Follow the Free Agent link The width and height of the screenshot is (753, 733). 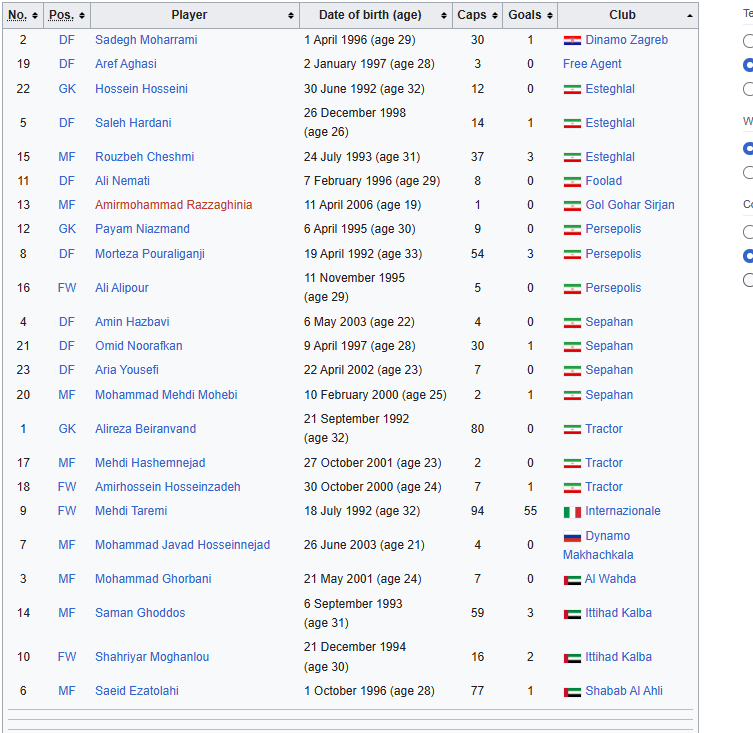pyautogui.click(x=592, y=64)
